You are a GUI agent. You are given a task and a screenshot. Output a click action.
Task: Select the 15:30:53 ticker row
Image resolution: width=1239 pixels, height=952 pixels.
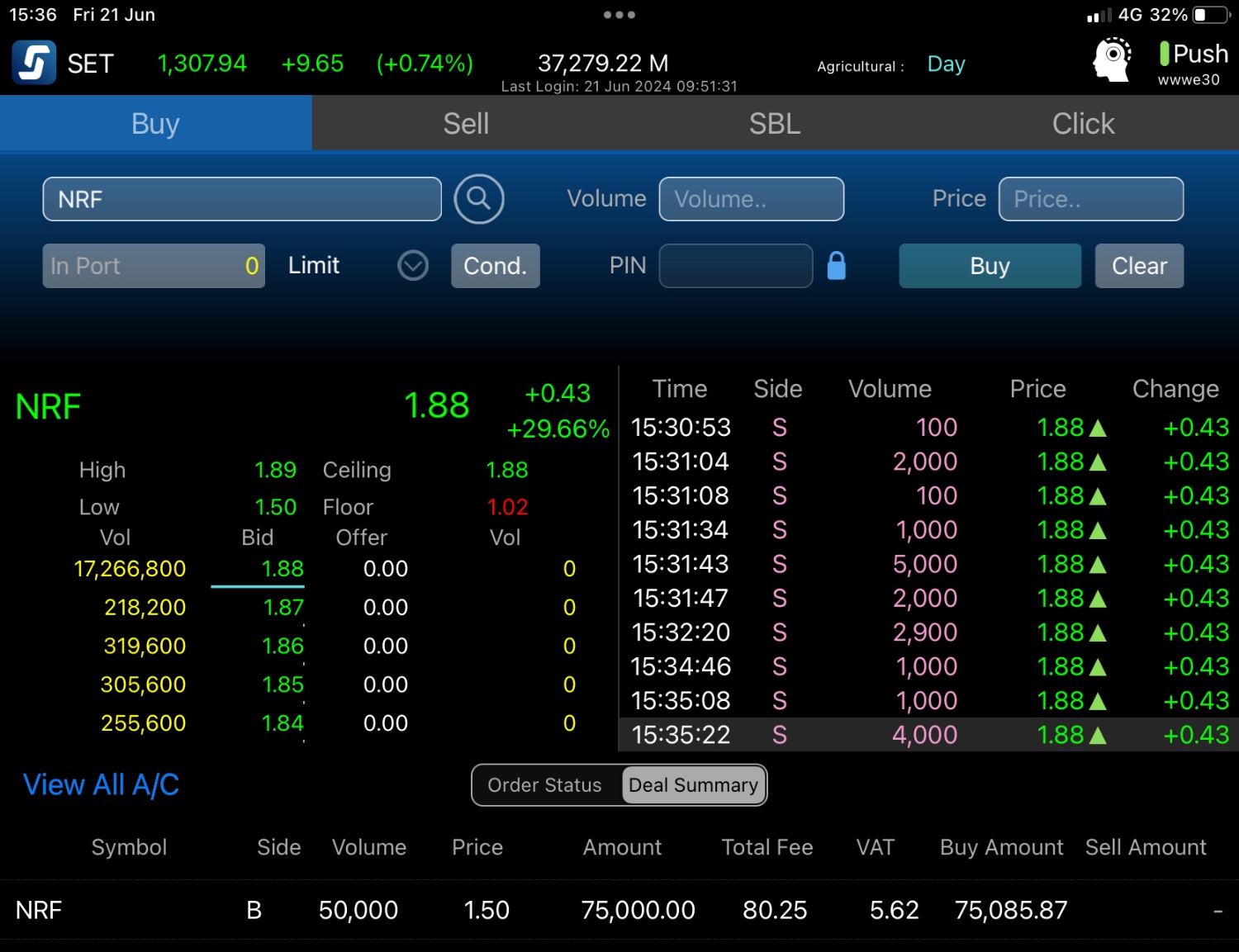click(x=929, y=428)
